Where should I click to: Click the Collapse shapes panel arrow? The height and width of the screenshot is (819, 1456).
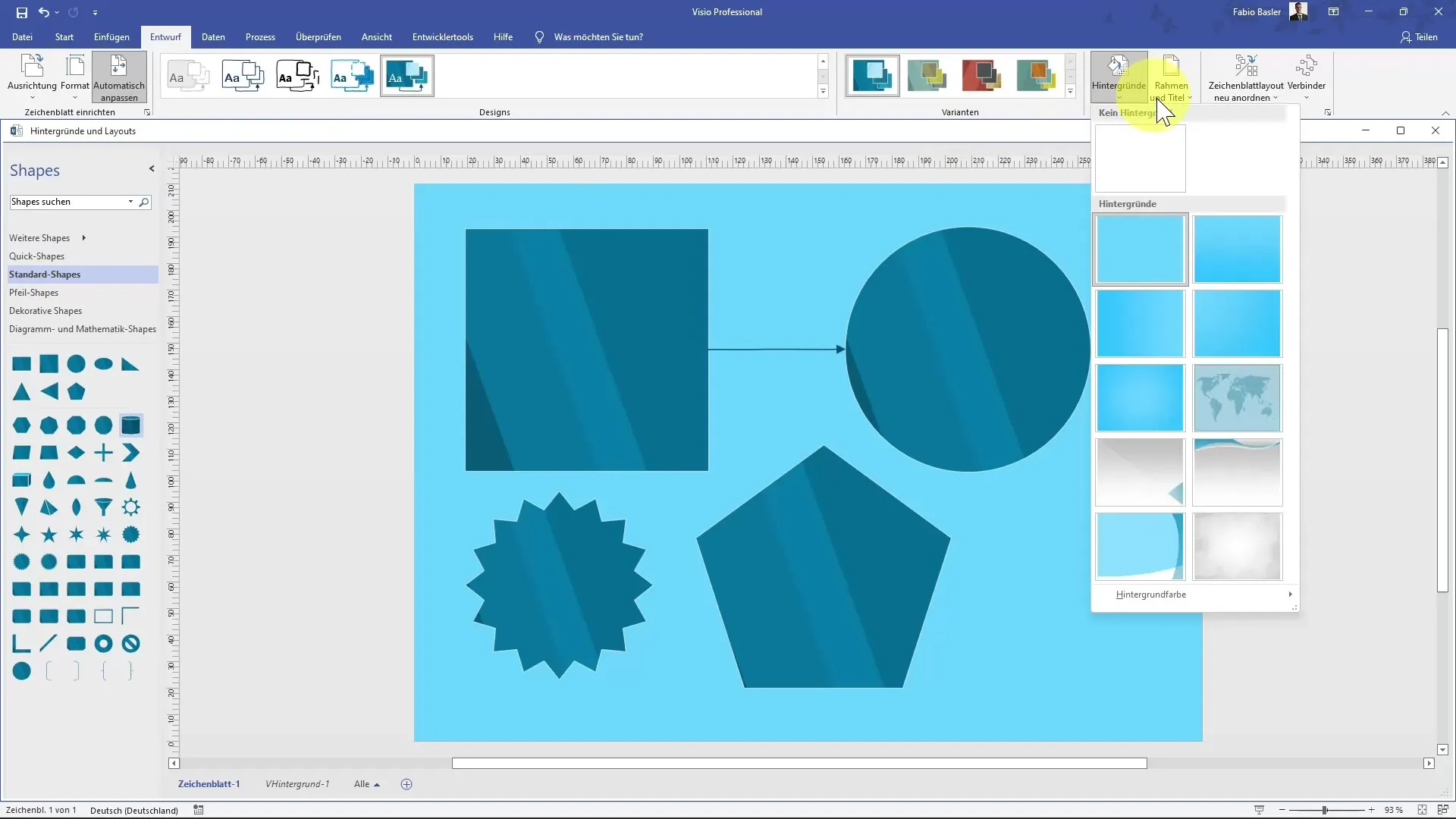click(152, 169)
